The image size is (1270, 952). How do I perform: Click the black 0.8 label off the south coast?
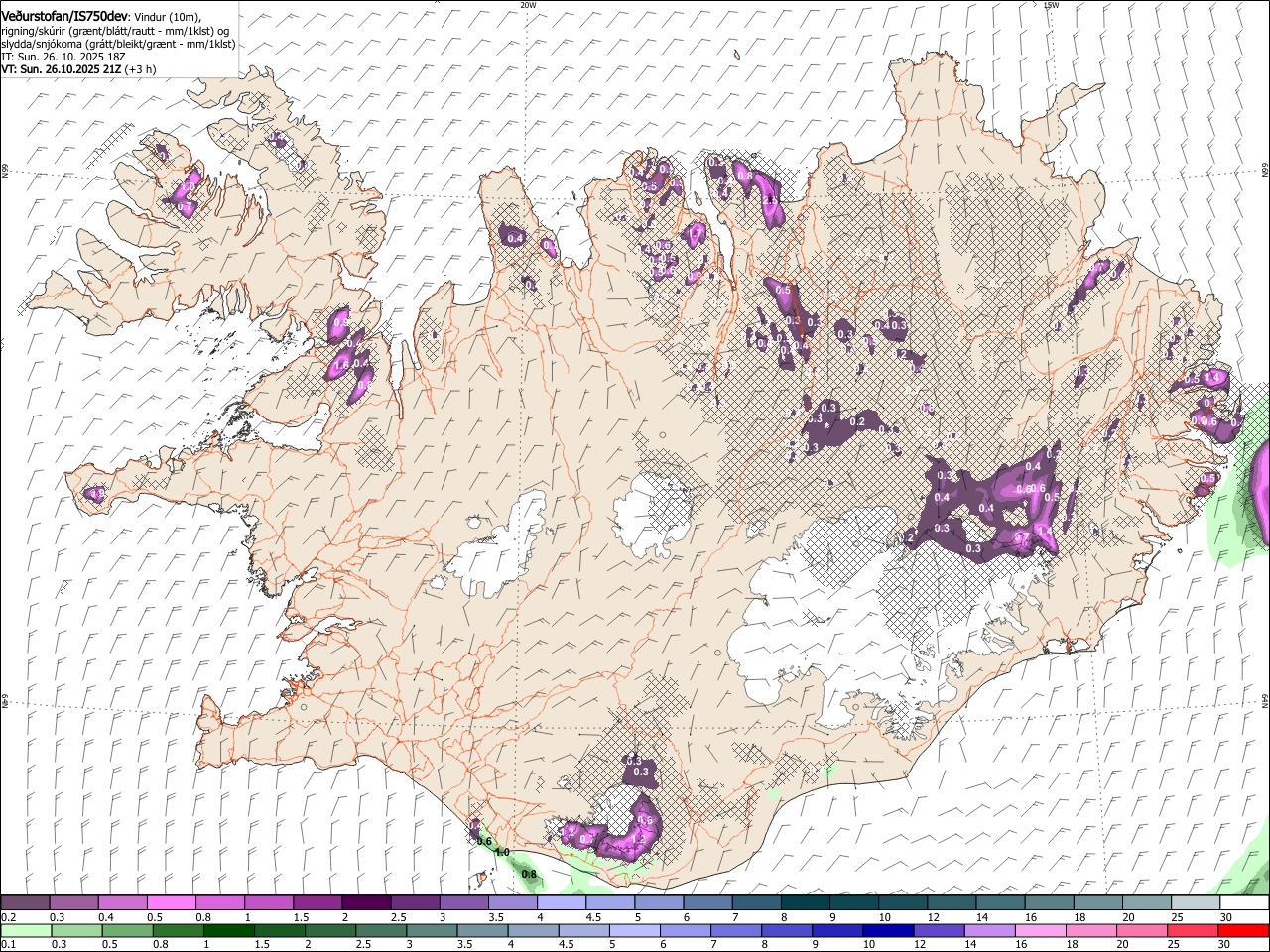pos(529,874)
